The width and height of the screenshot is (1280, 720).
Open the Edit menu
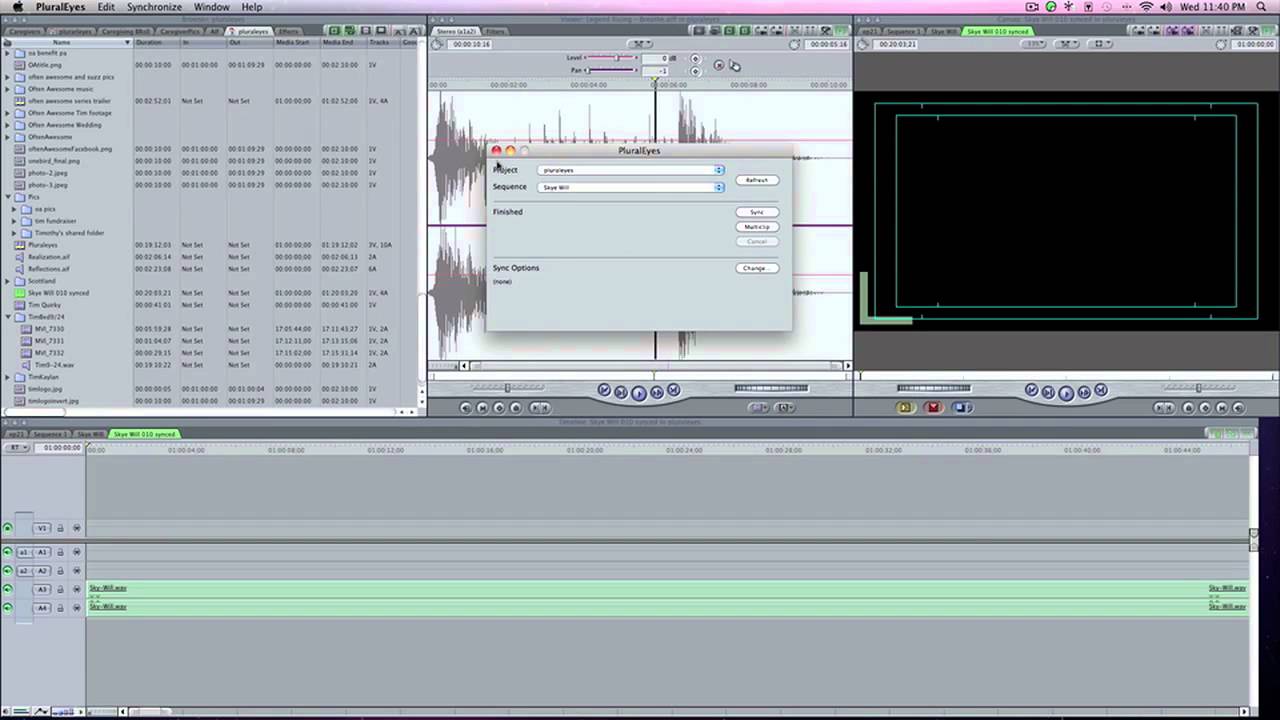106,7
